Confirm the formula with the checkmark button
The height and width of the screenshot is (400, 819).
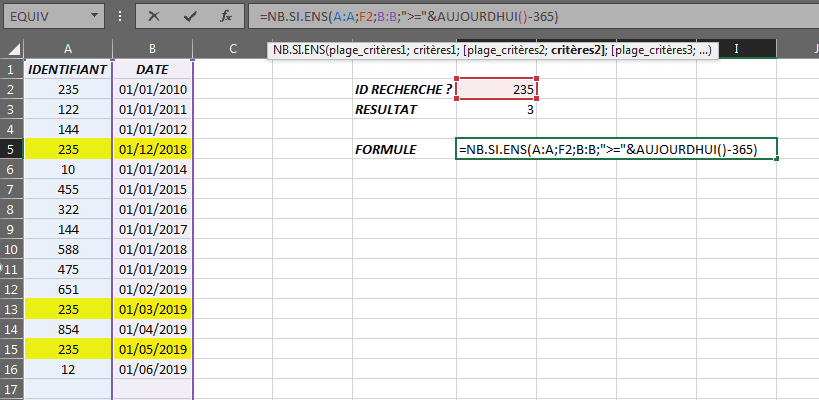(189, 16)
